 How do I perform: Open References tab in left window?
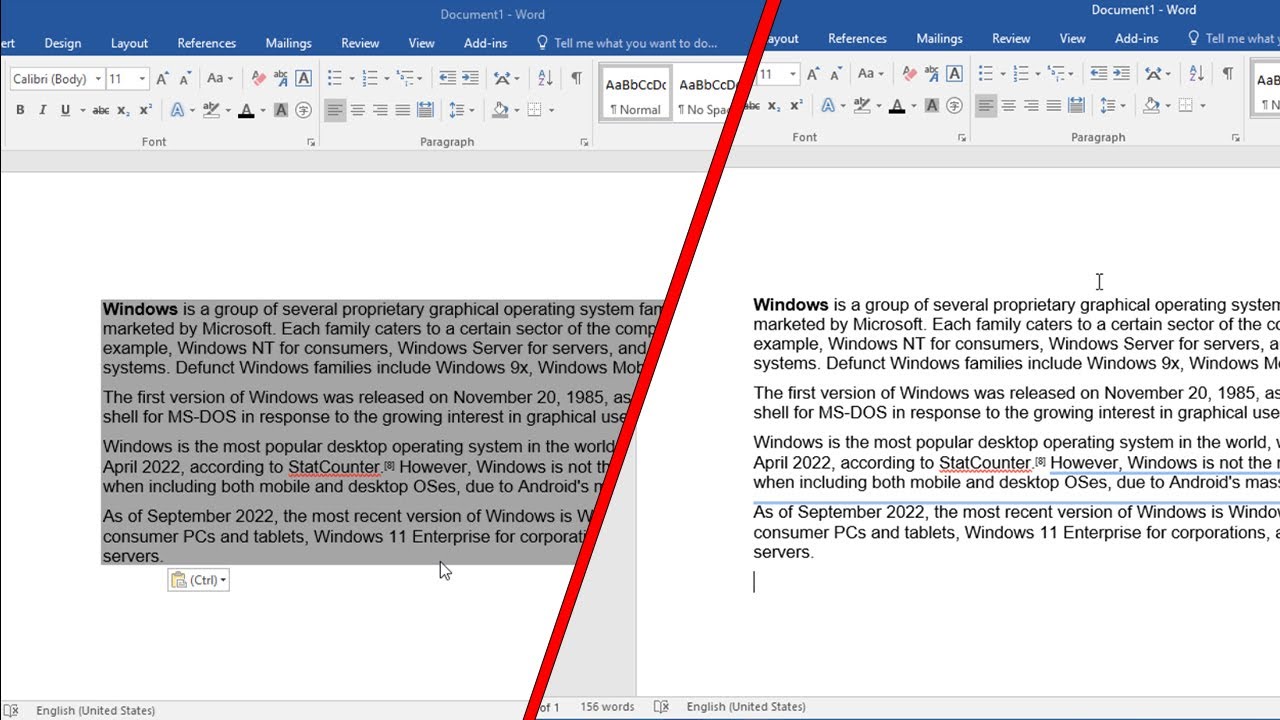click(x=207, y=43)
